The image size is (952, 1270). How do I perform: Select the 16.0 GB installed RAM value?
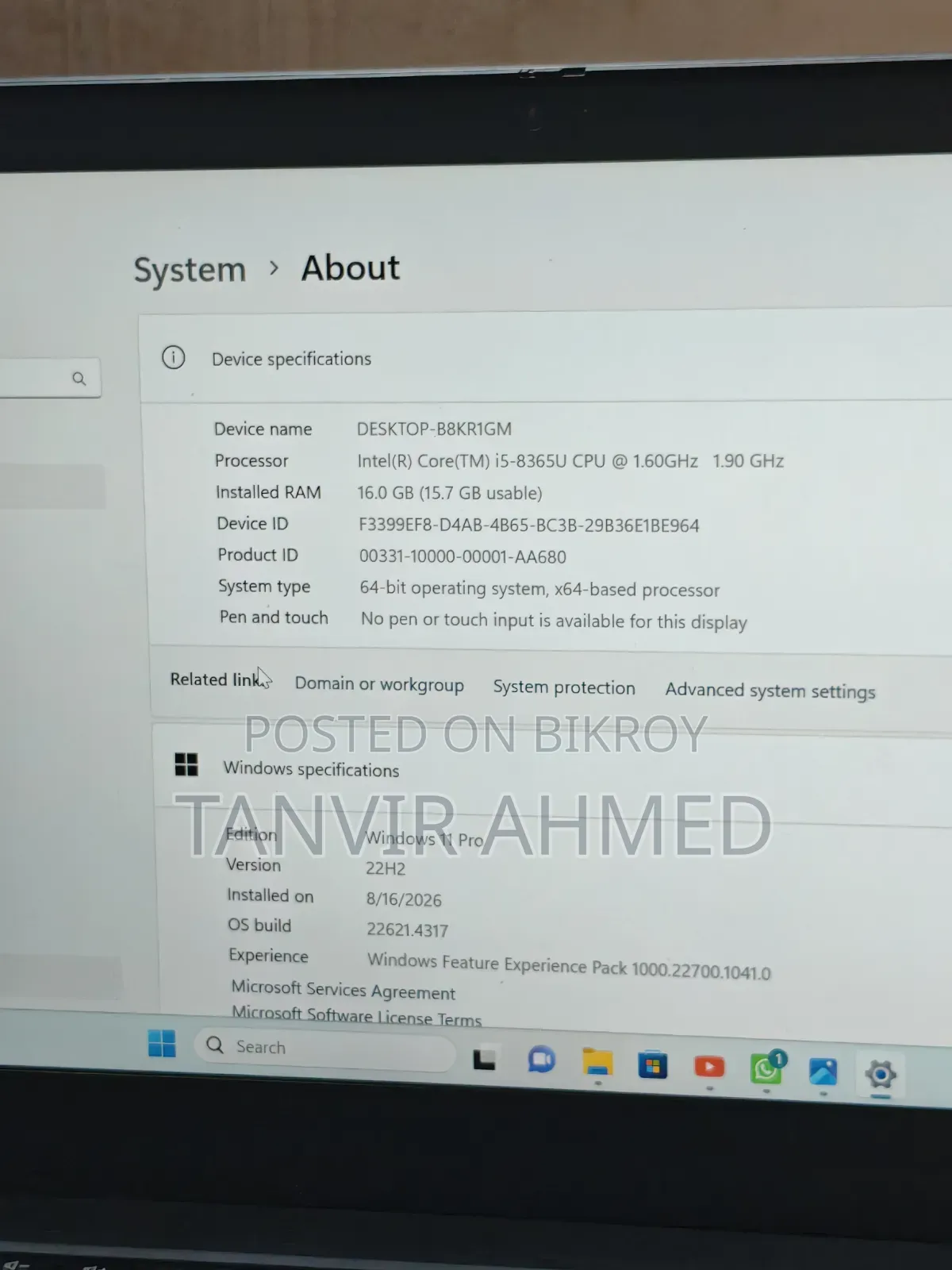click(450, 493)
